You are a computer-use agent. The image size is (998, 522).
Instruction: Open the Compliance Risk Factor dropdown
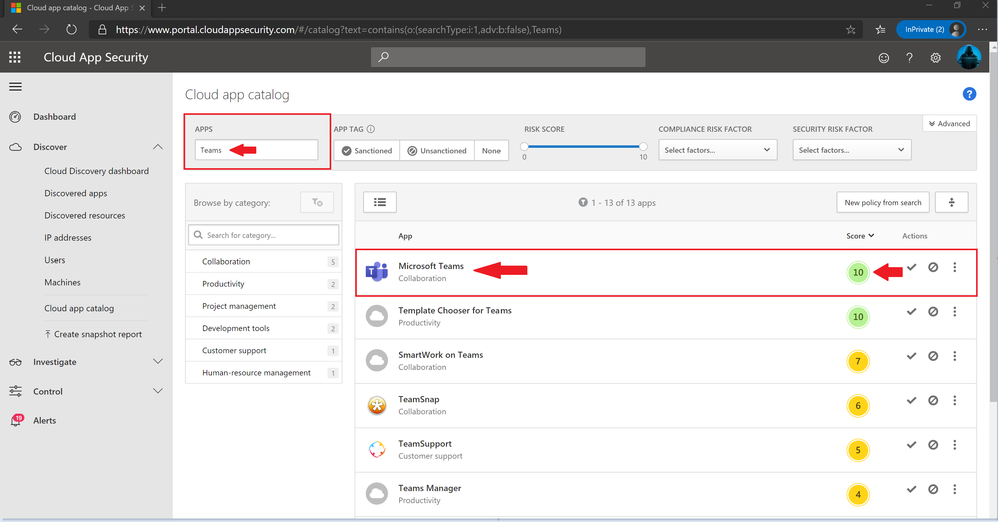point(717,150)
